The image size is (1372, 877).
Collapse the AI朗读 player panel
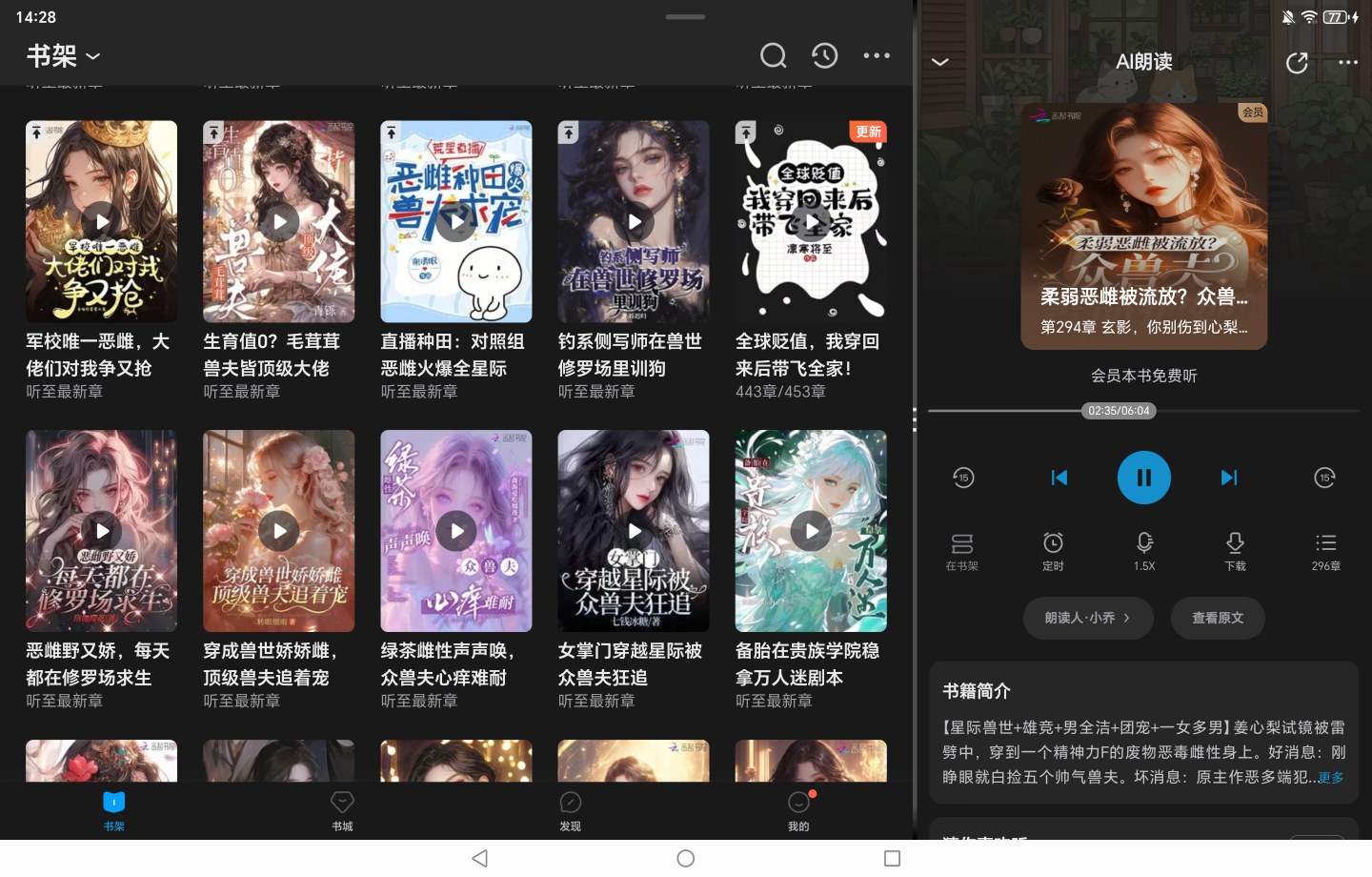pyautogui.click(x=939, y=62)
